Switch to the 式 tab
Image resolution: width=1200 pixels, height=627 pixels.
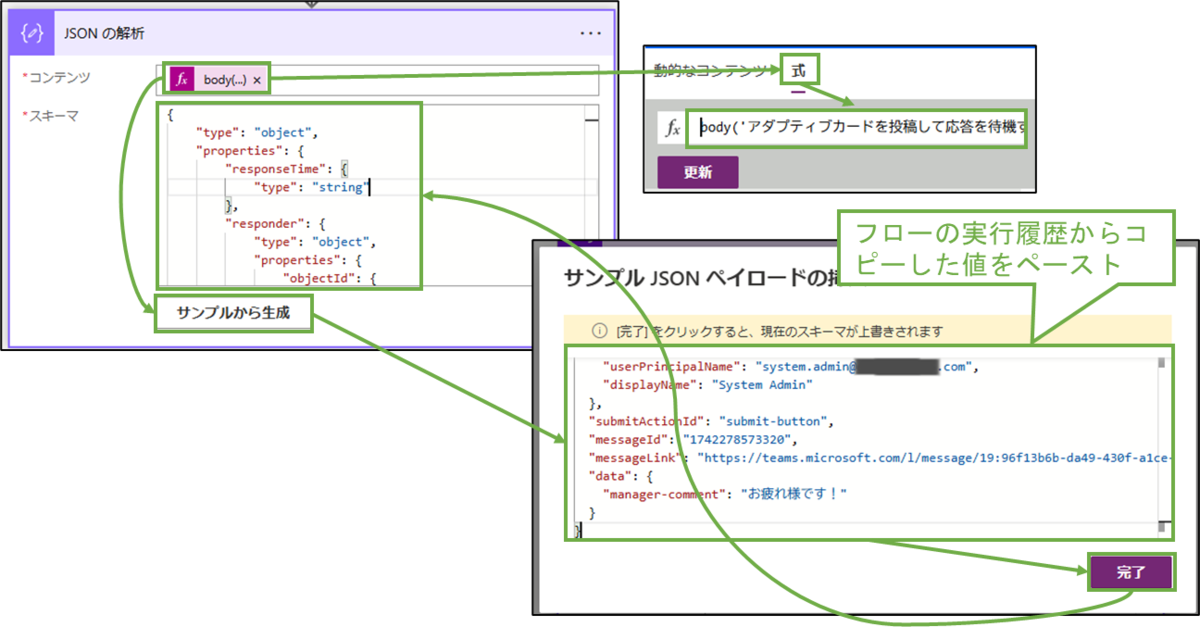(x=798, y=70)
